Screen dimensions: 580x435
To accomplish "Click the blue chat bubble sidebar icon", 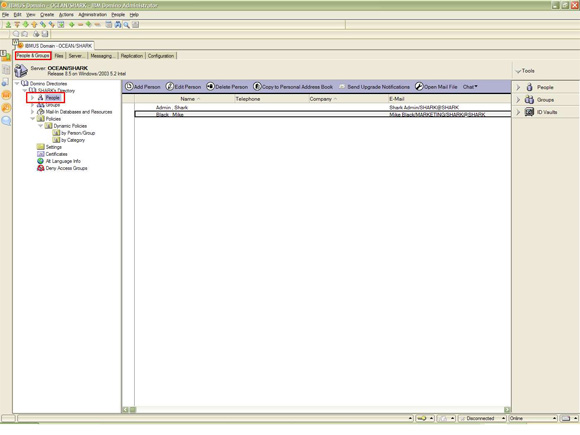I will [x=6, y=121].
